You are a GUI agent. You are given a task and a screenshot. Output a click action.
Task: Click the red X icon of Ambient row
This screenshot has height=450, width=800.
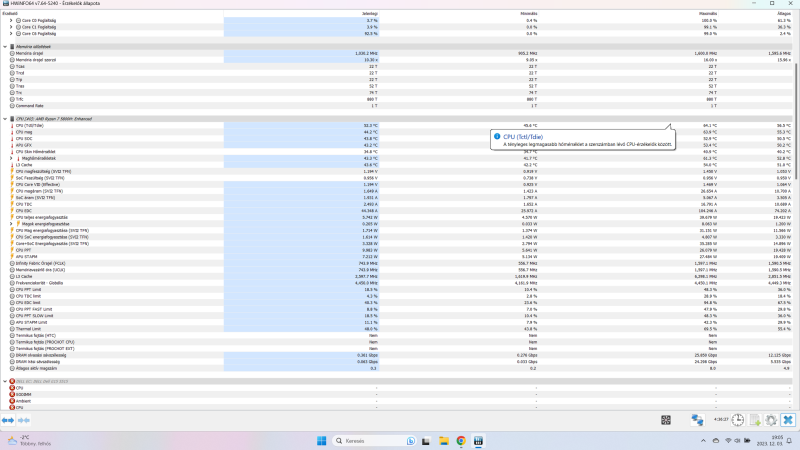click(x=12, y=401)
